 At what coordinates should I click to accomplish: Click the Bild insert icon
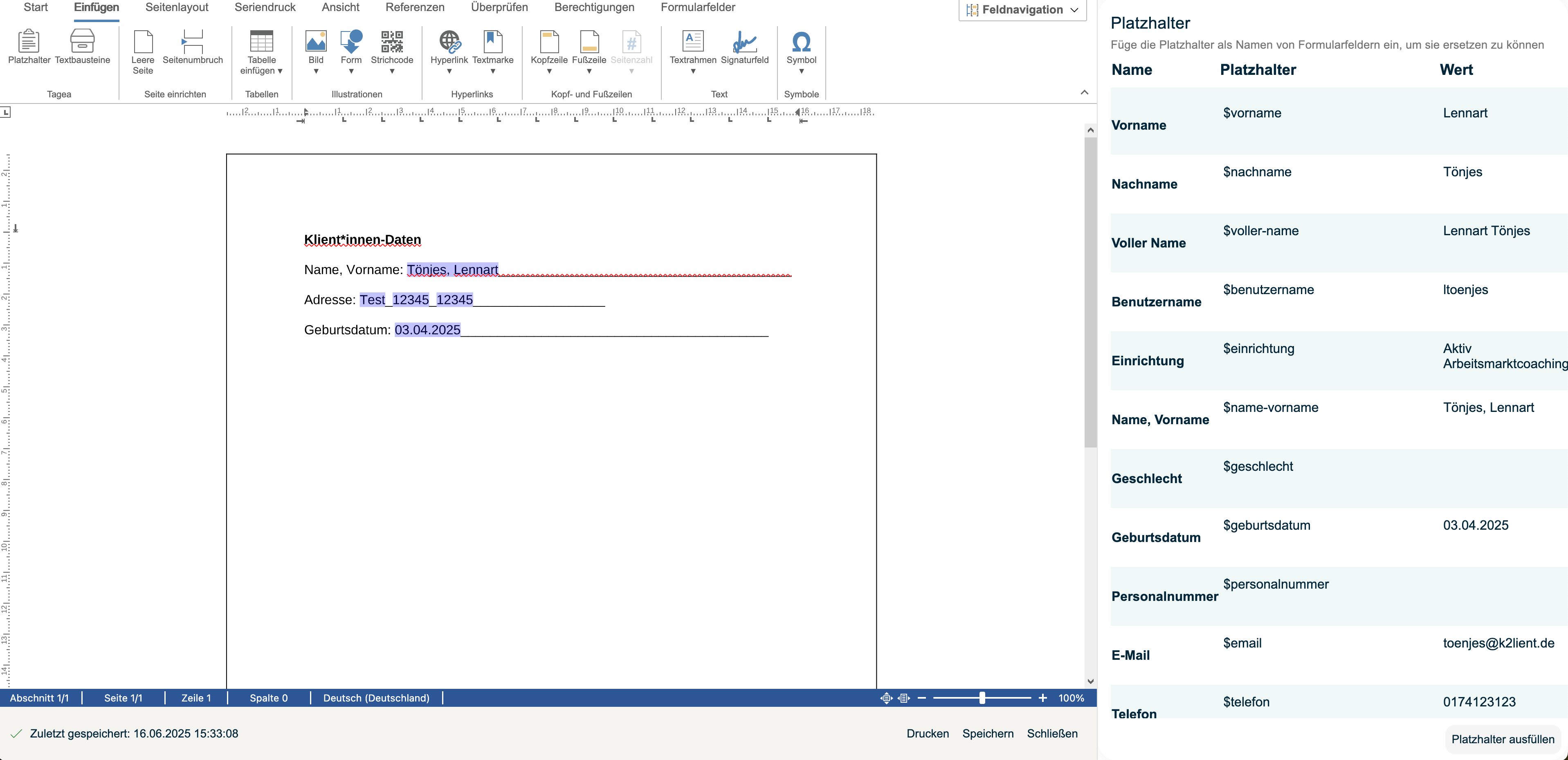[x=316, y=41]
